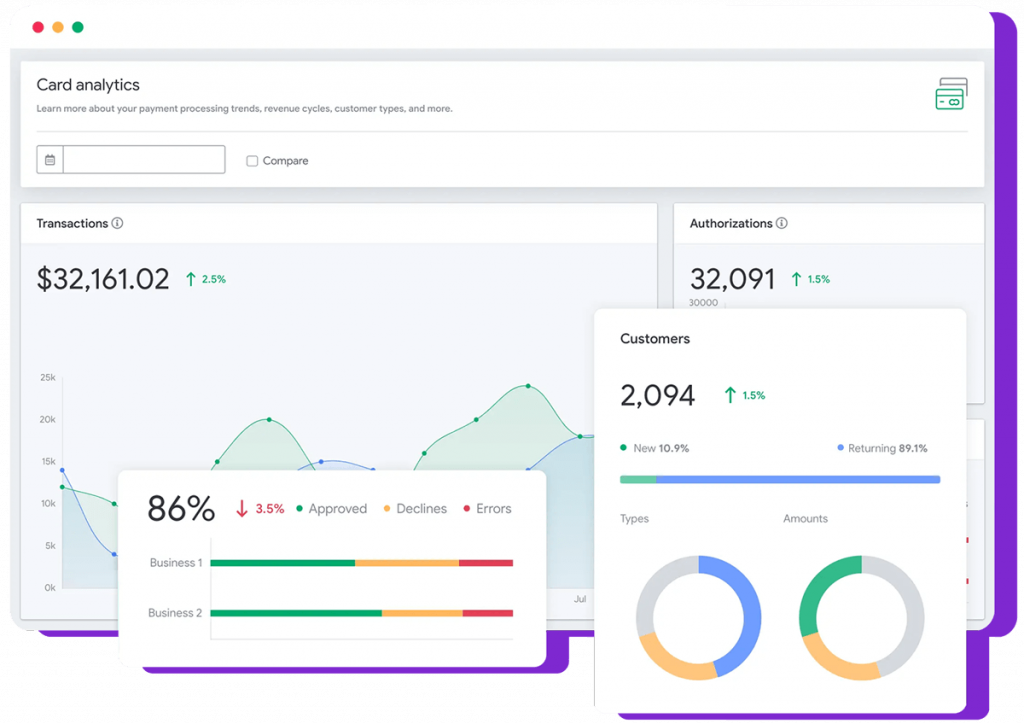Click the info icon beside Transactions

click(x=117, y=224)
